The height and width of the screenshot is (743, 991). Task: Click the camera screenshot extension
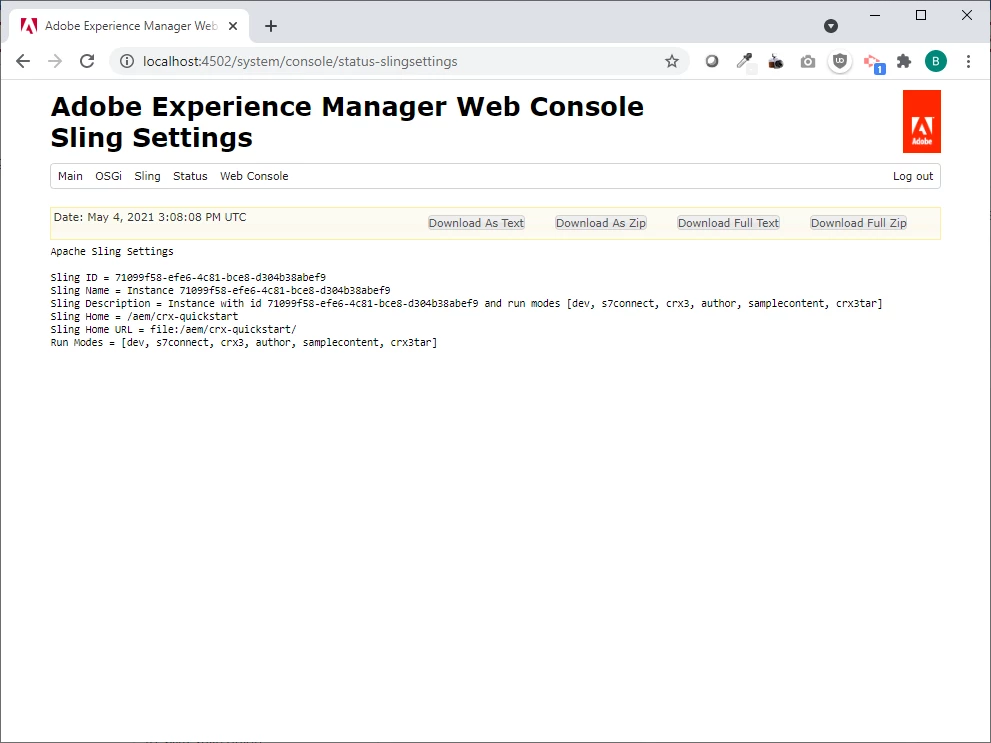point(808,61)
